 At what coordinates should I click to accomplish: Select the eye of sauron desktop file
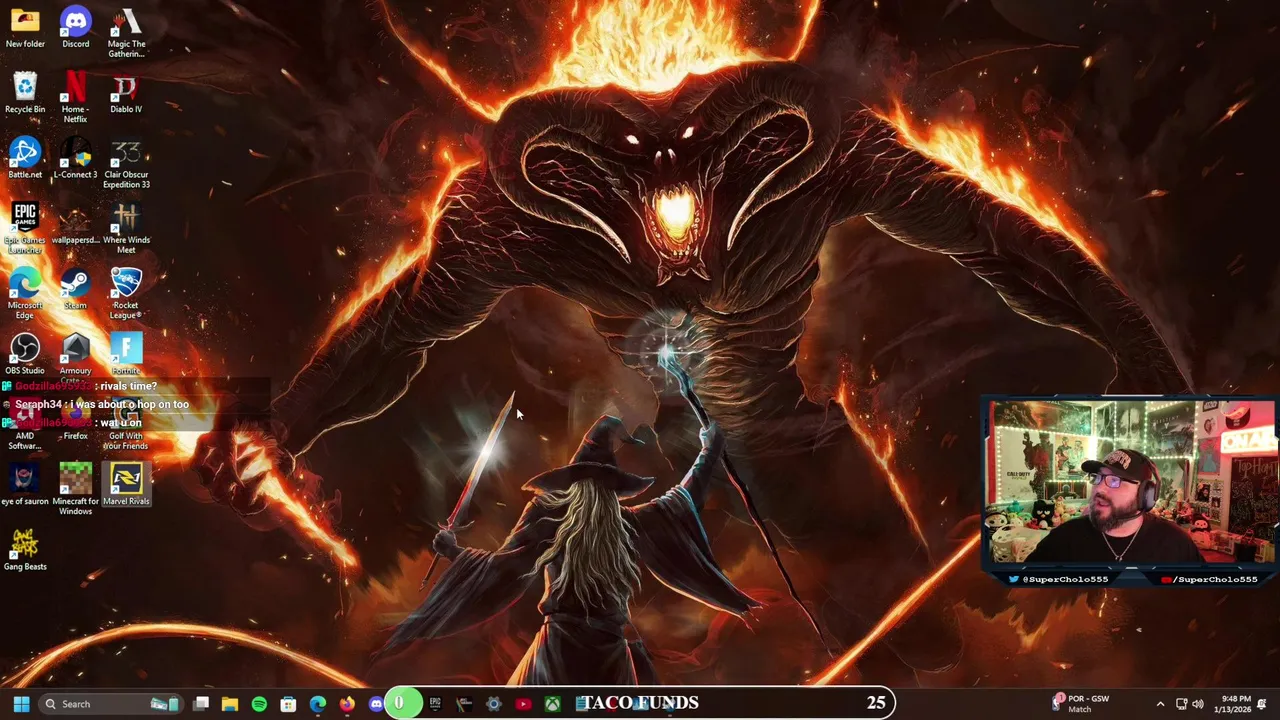pos(25,485)
